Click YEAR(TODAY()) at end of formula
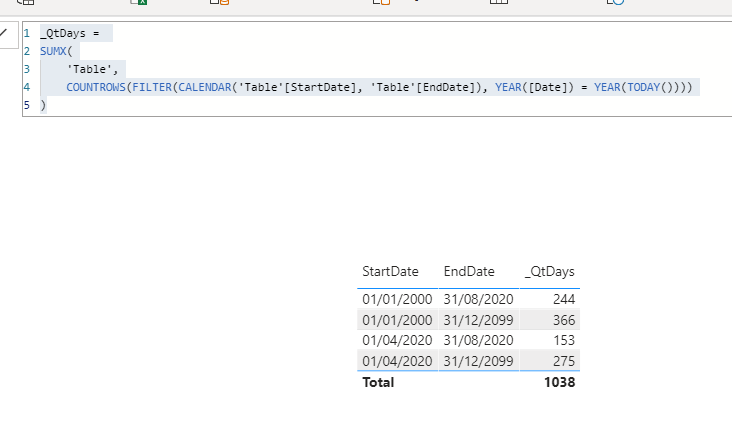 (x=640, y=87)
